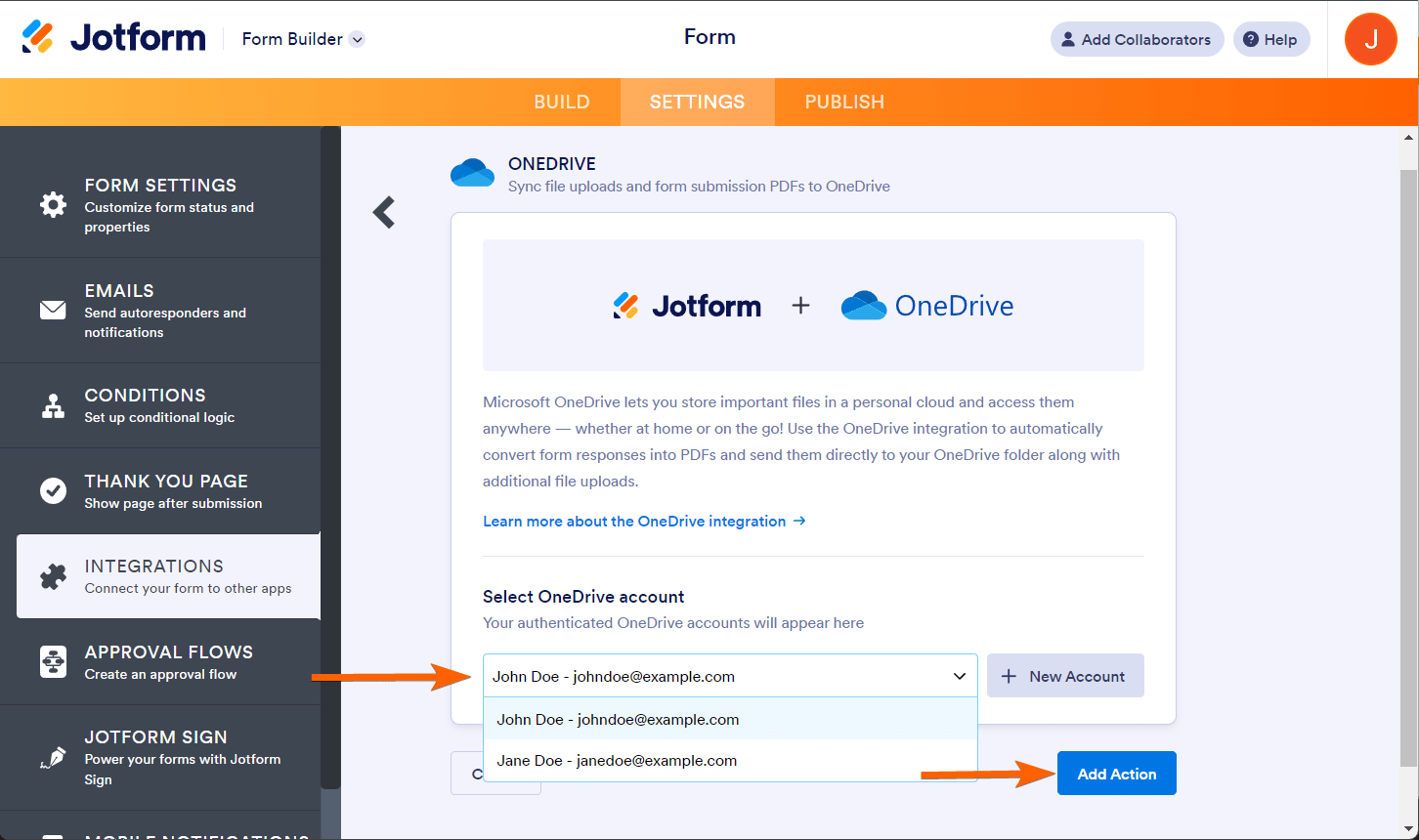
Task: Open Form Settings gear icon
Action: [53, 204]
